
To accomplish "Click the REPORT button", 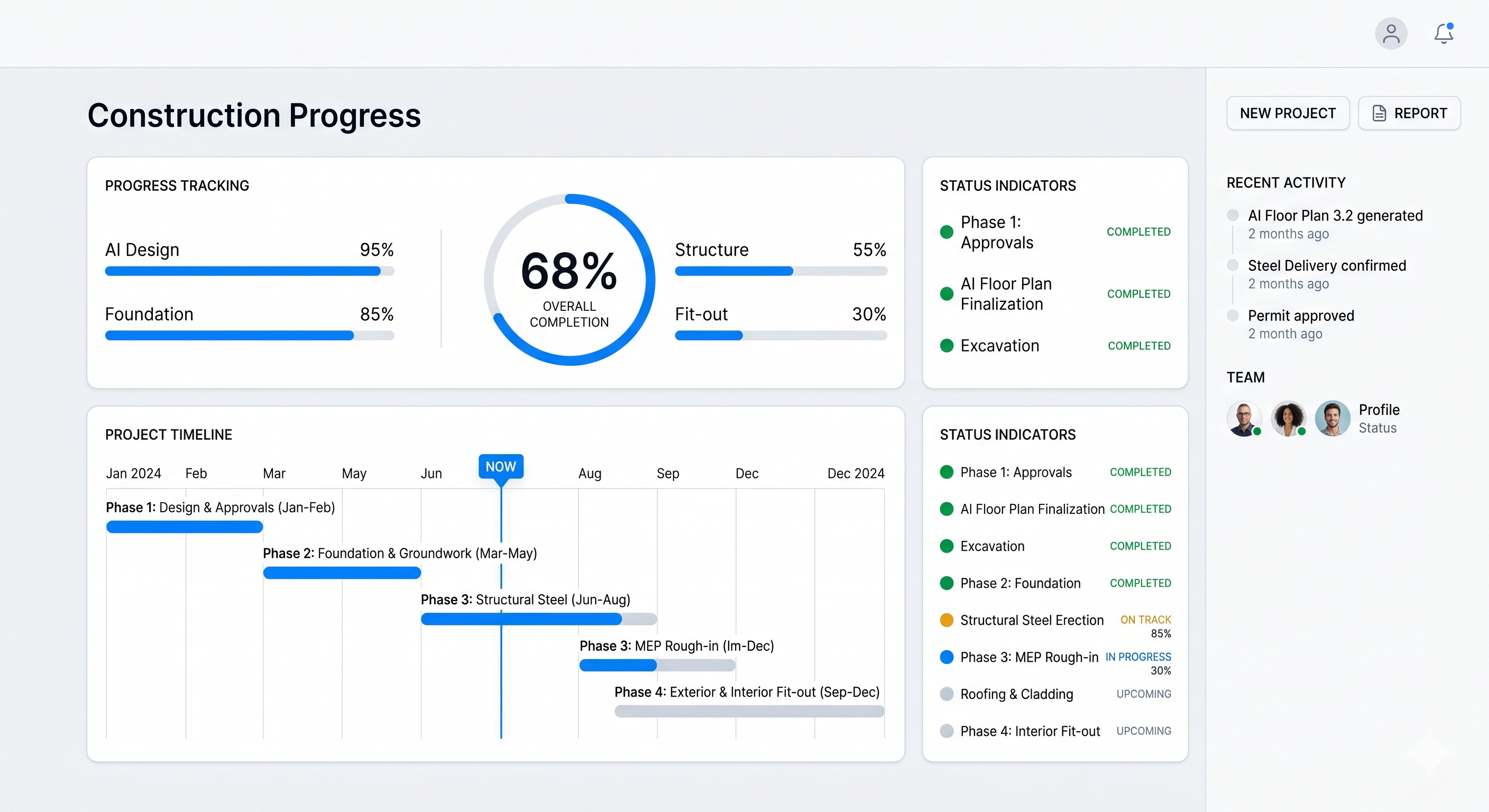I will pos(1409,113).
